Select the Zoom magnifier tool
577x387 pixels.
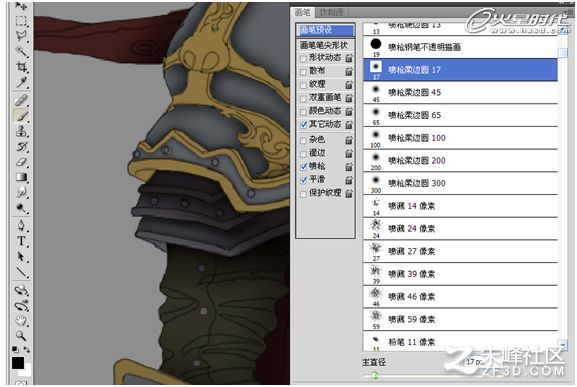(x=21, y=335)
